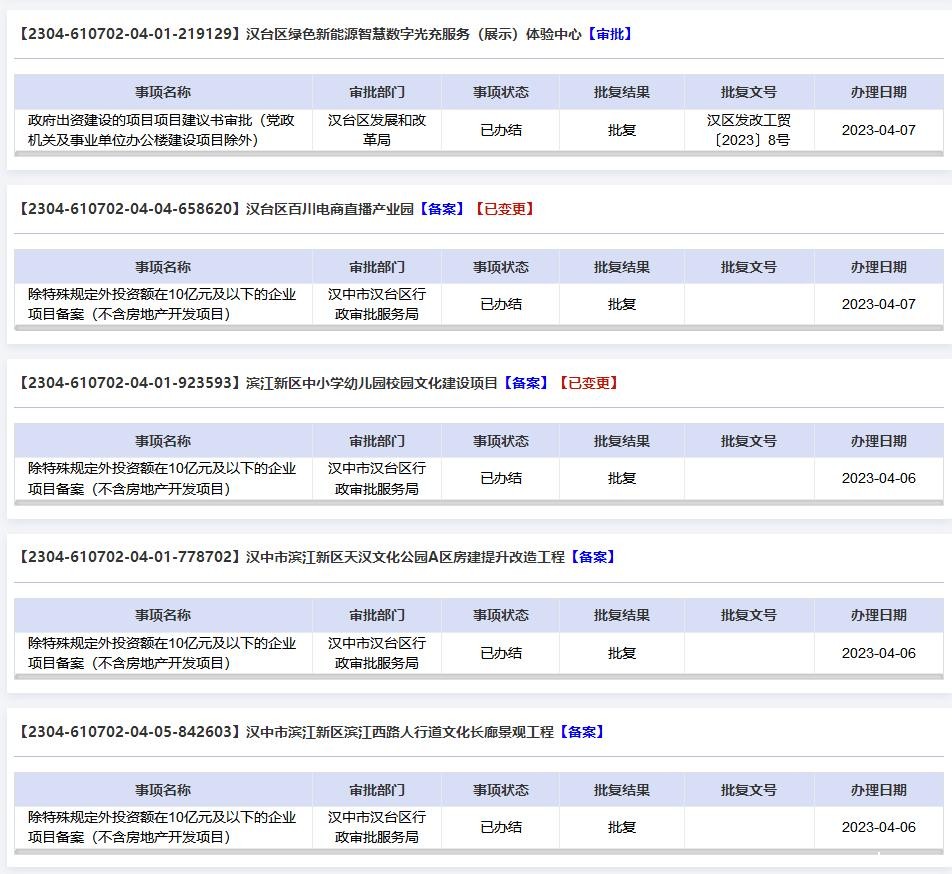The width and height of the screenshot is (952, 874).
Task: Click 批复 result in 校园文化建设项目 row
Action: tap(622, 478)
